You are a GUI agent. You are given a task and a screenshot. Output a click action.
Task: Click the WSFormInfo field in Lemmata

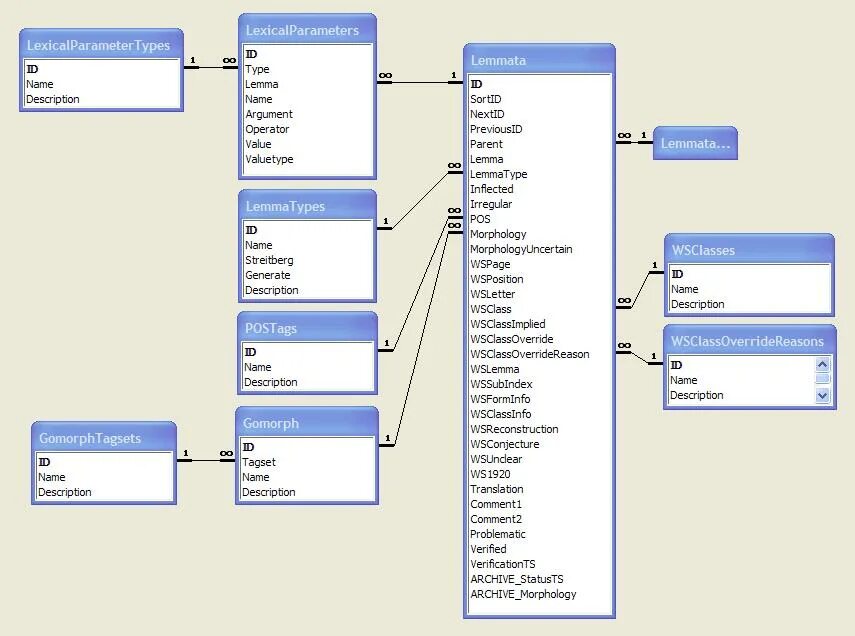tap(540, 399)
